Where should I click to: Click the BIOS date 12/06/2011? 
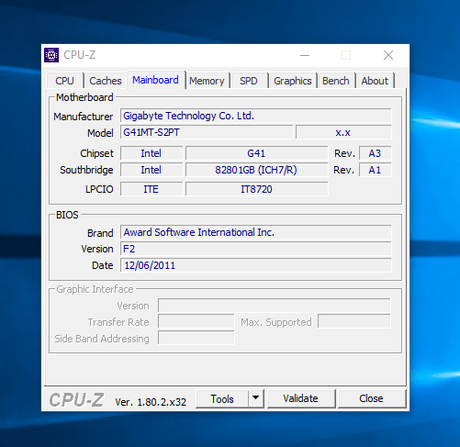click(255, 265)
